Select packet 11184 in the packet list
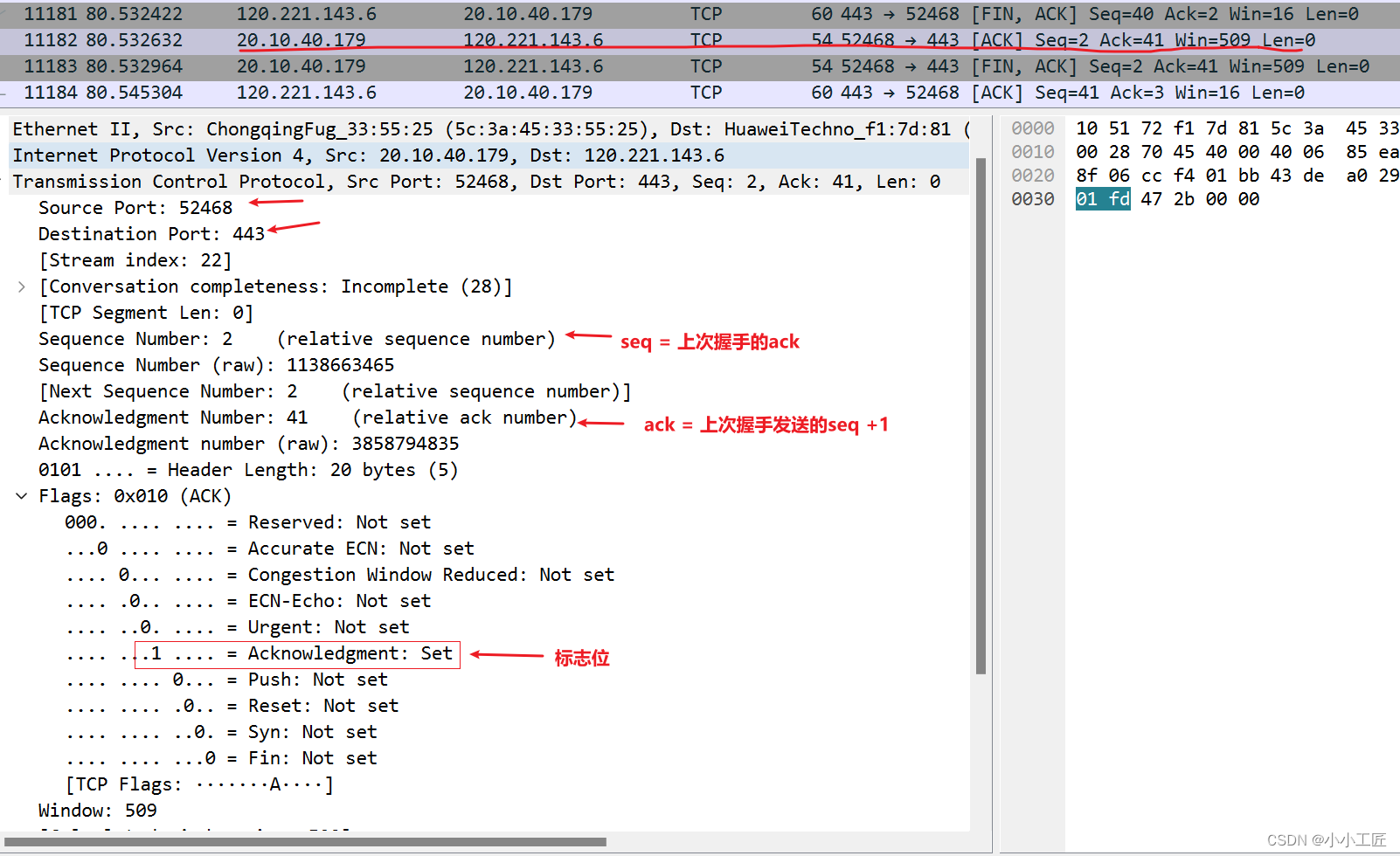1400x856 pixels. click(700, 93)
